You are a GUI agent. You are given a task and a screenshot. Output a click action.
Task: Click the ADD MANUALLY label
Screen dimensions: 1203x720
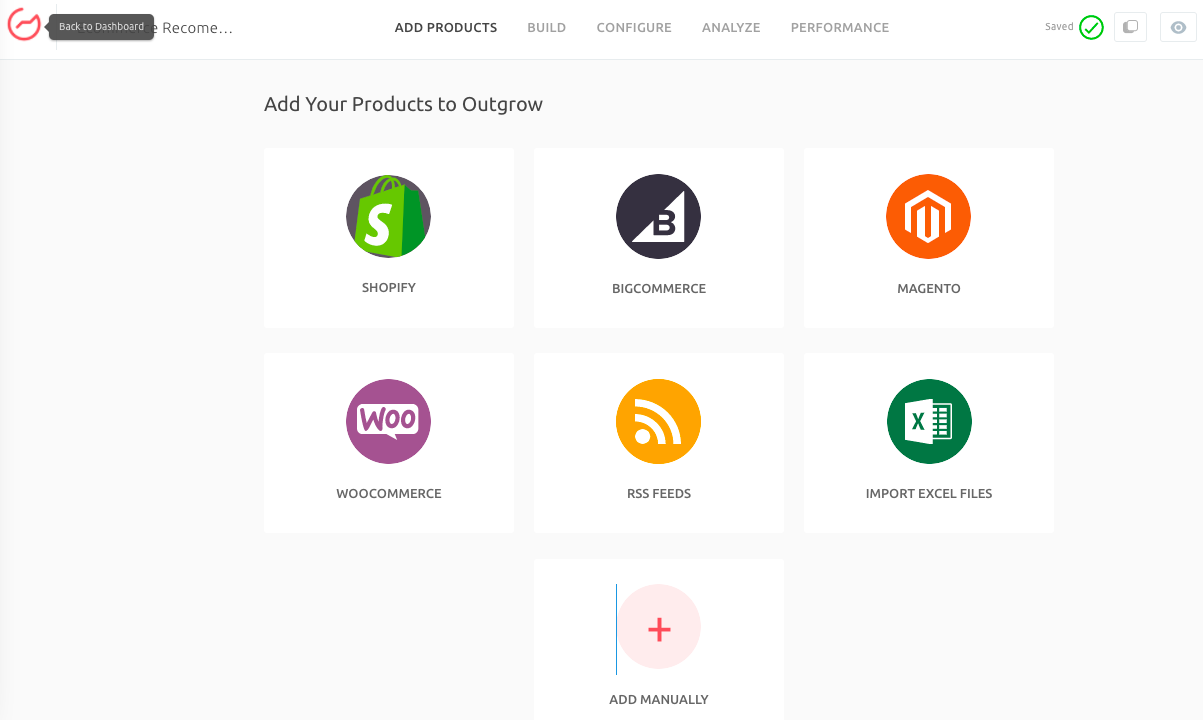click(x=659, y=700)
